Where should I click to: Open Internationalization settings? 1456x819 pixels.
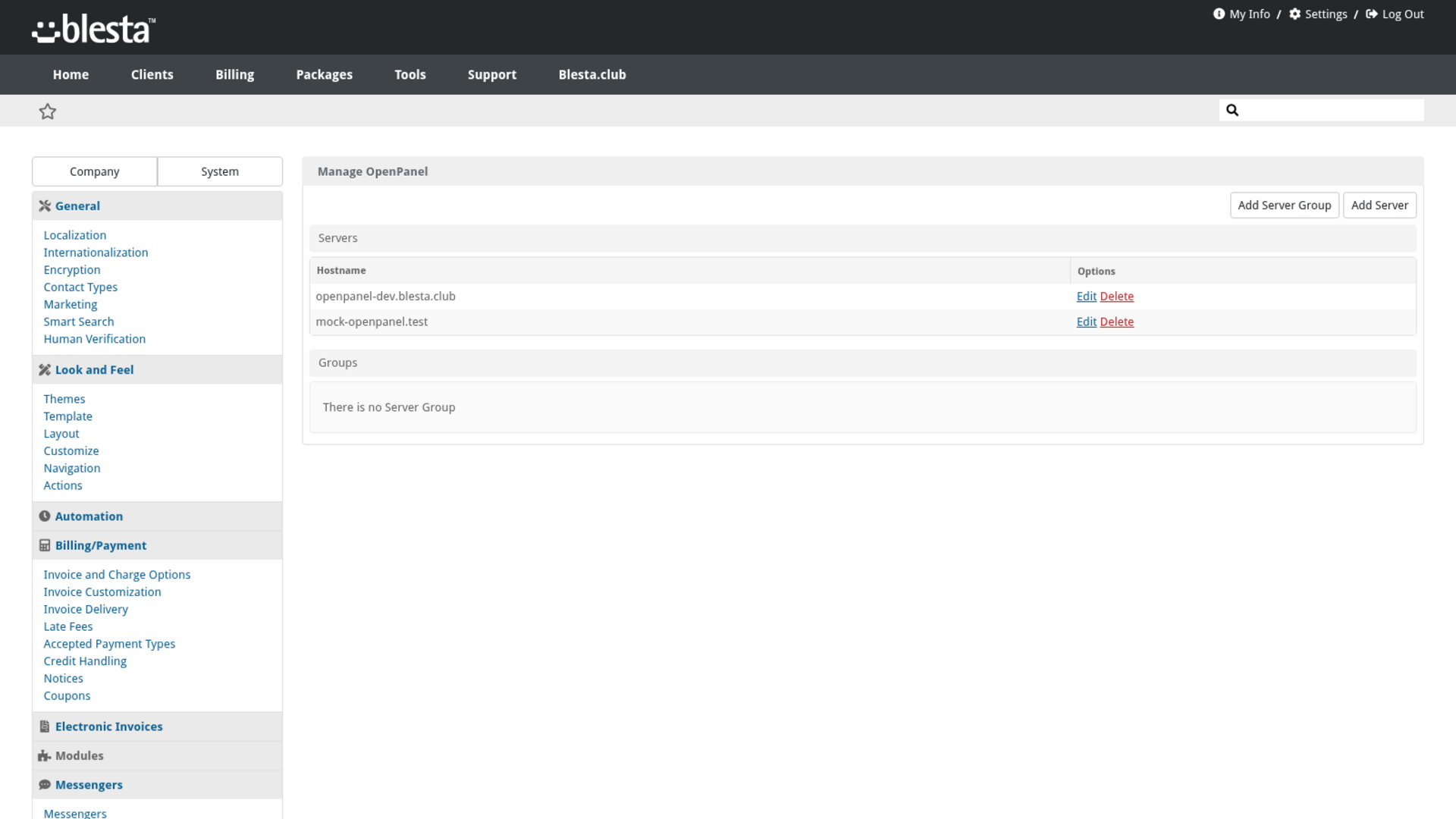[96, 253]
